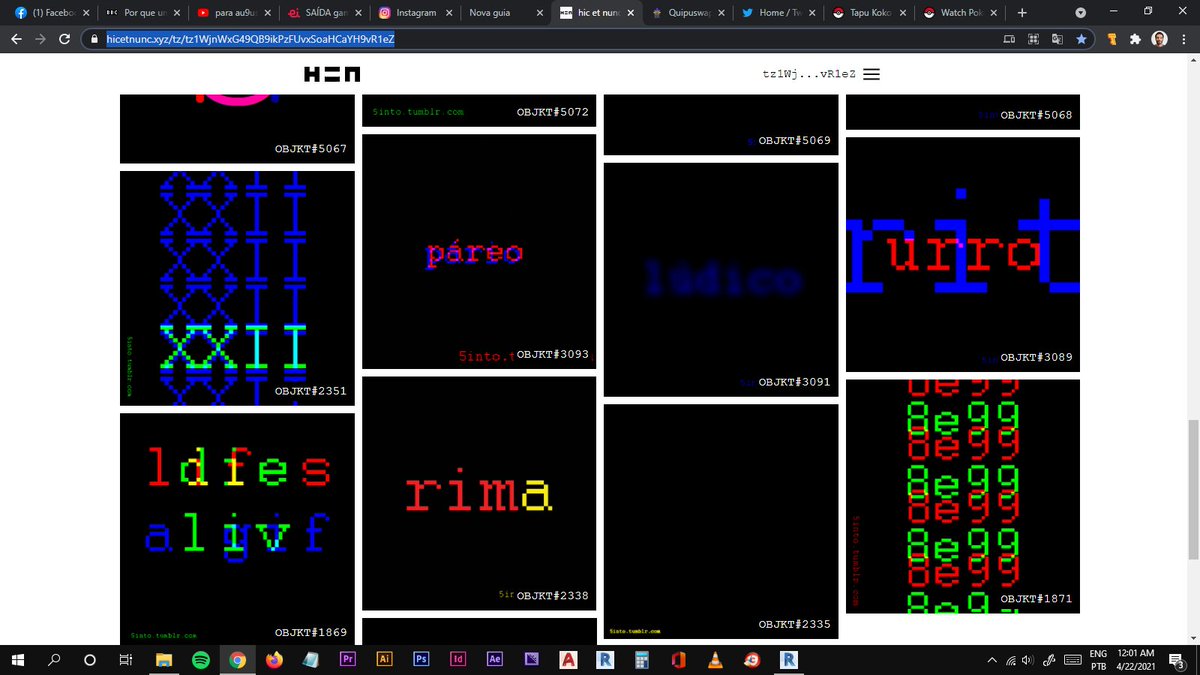The width and height of the screenshot is (1200, 675).
Task: Open a new tab with the plus button
Action: [1022, 13]
